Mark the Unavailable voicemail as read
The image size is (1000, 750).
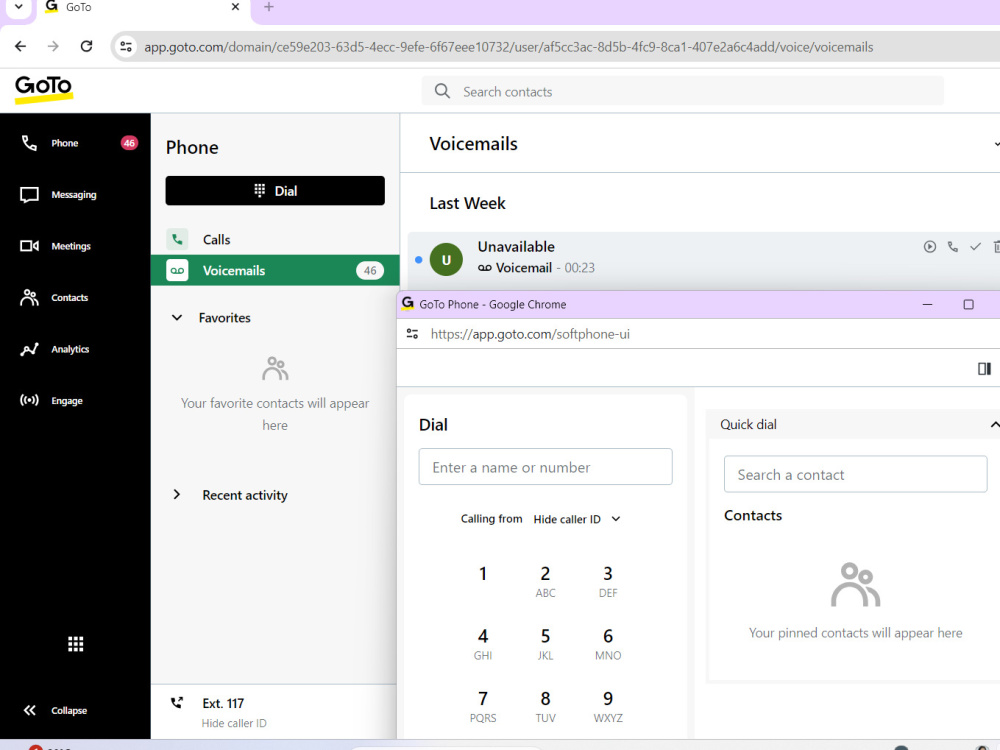[x=975, y=247]
